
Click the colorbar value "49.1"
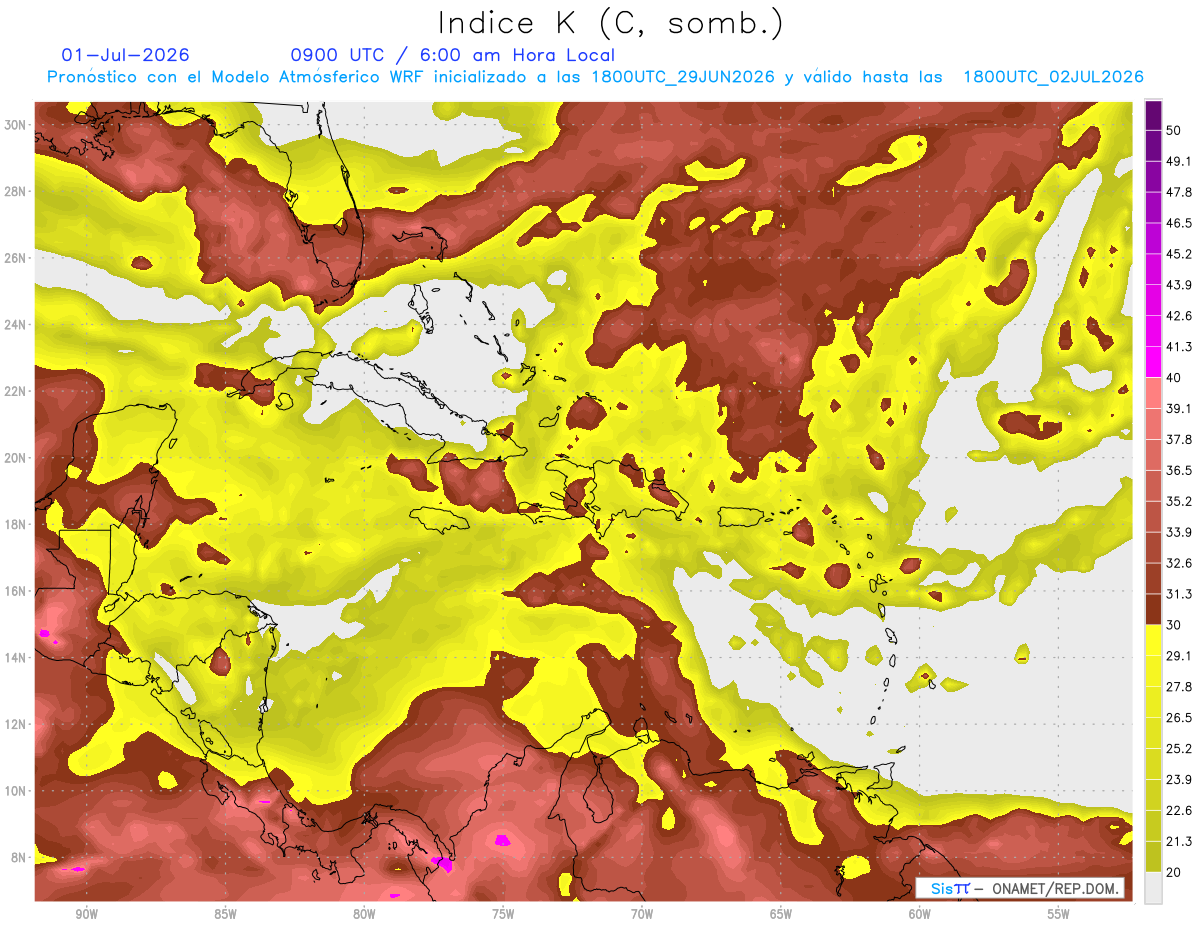point(1177,161)
